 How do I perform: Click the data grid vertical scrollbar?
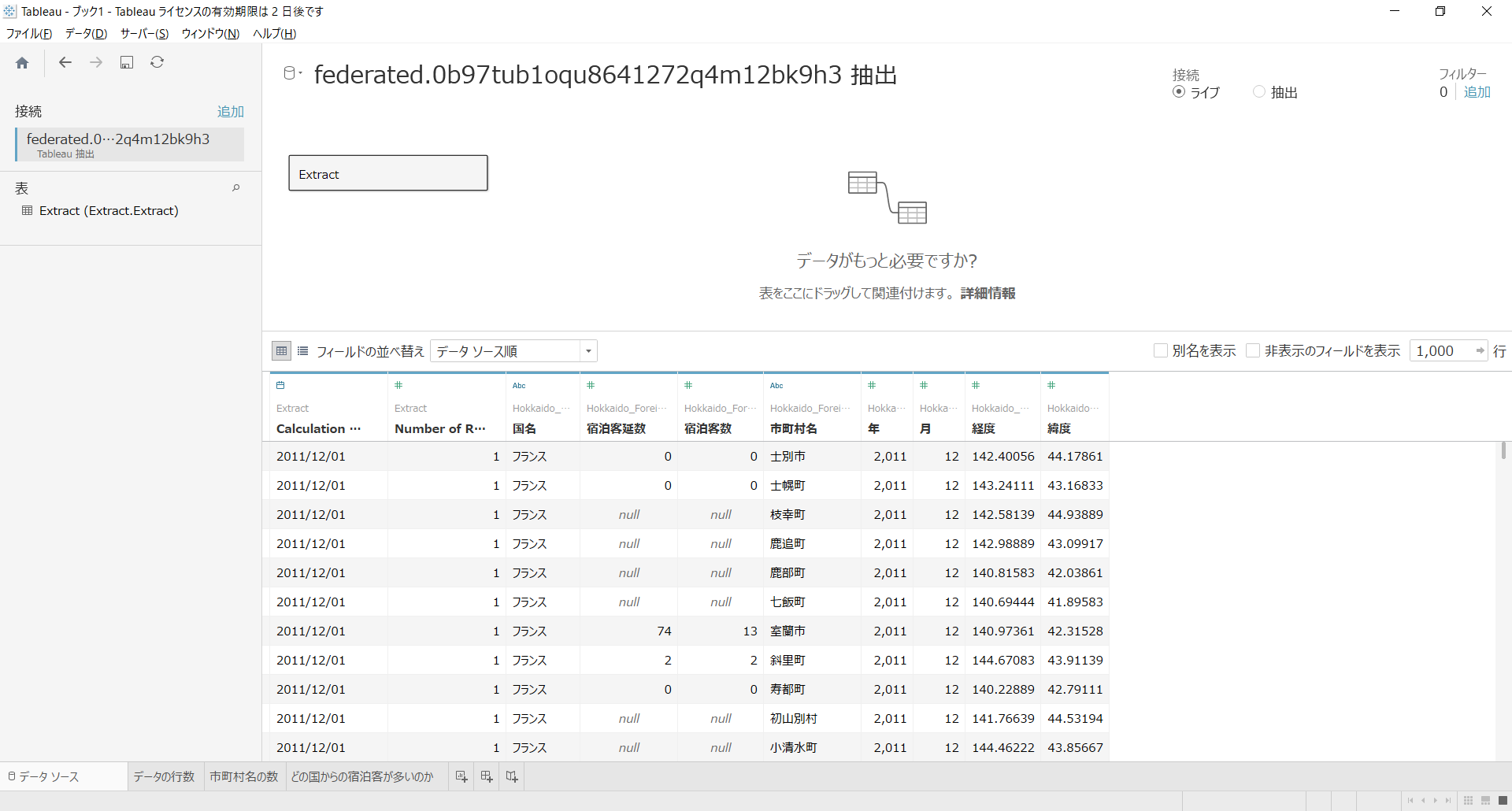1503,450
